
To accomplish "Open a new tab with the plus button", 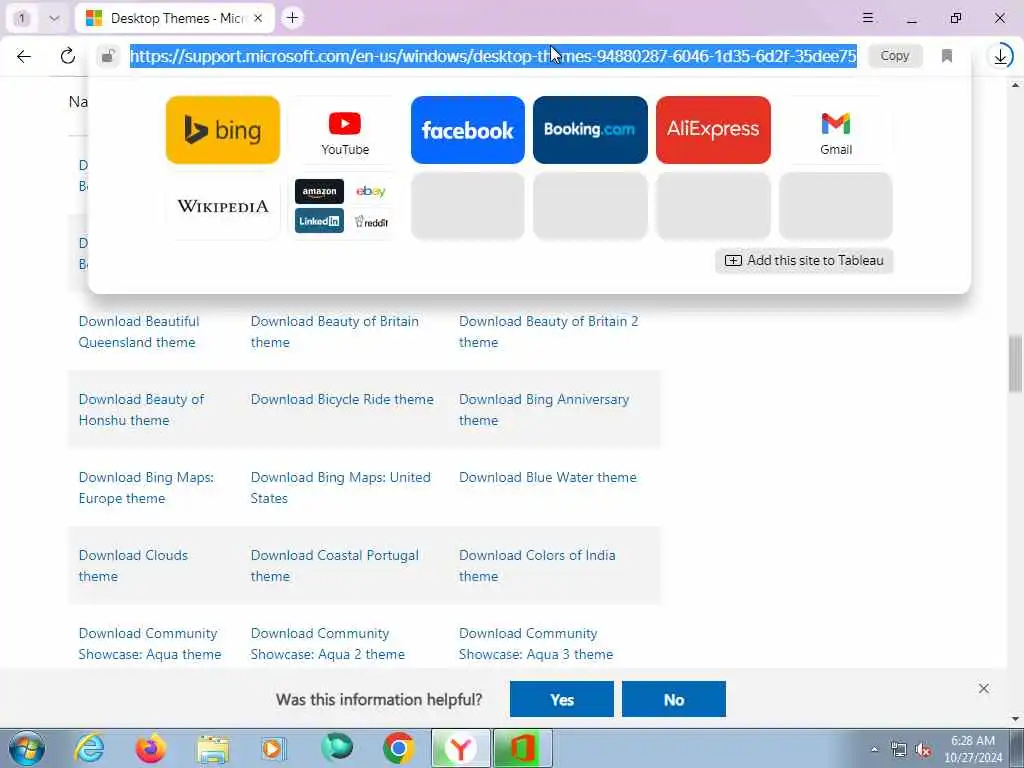I will point(293,18).
